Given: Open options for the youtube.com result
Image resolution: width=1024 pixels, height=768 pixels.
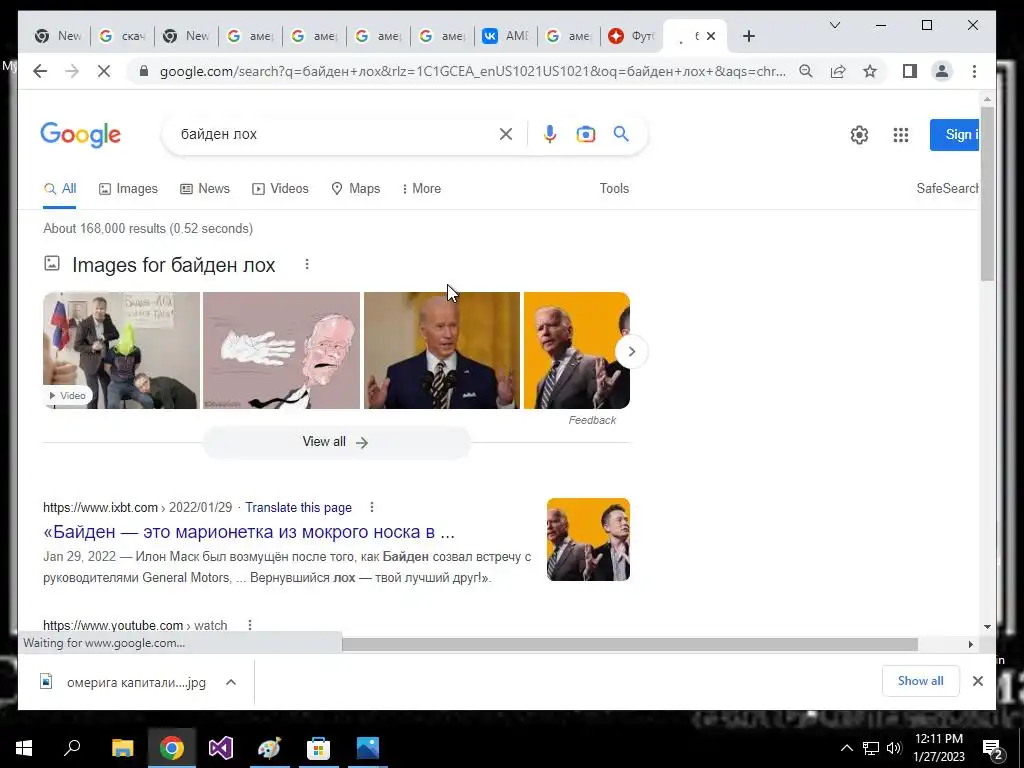Looking at the screenshot, I should [249, 625].
